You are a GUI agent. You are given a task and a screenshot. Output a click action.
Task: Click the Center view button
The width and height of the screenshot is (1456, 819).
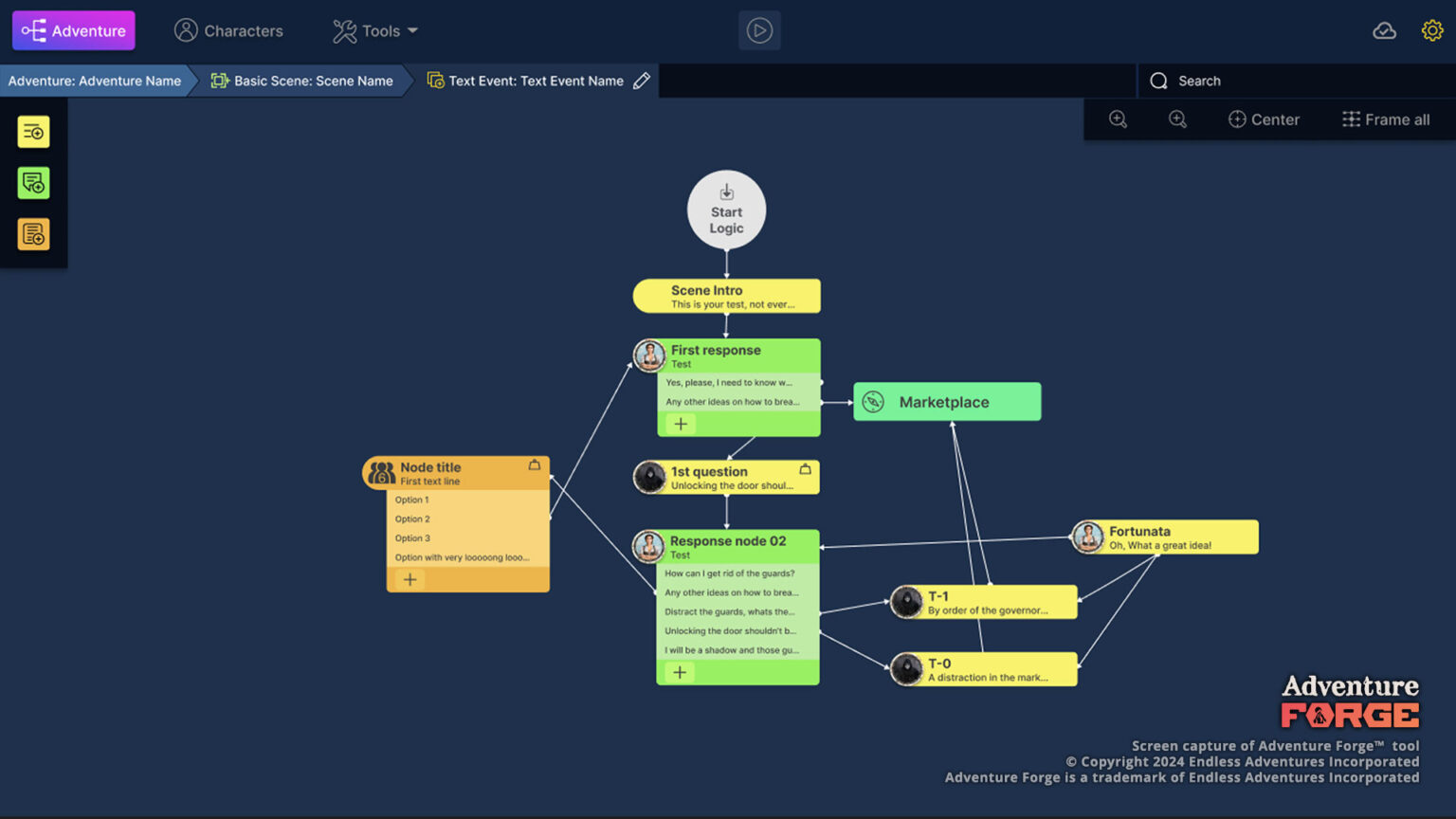pos(1264,119)
